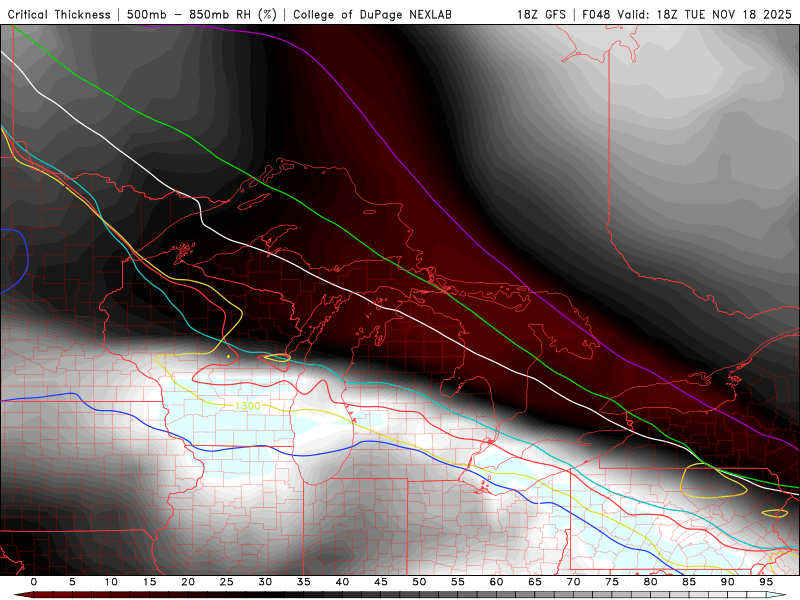This screenshot has height=600, width=800.
Task: Click the colorbar value "65"
Action: coord(535,582)
